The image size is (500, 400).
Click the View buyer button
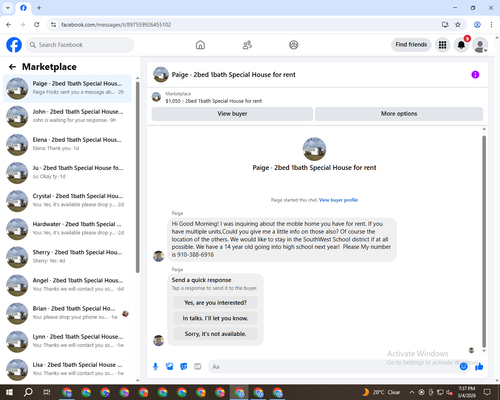[x=232, y=114]
